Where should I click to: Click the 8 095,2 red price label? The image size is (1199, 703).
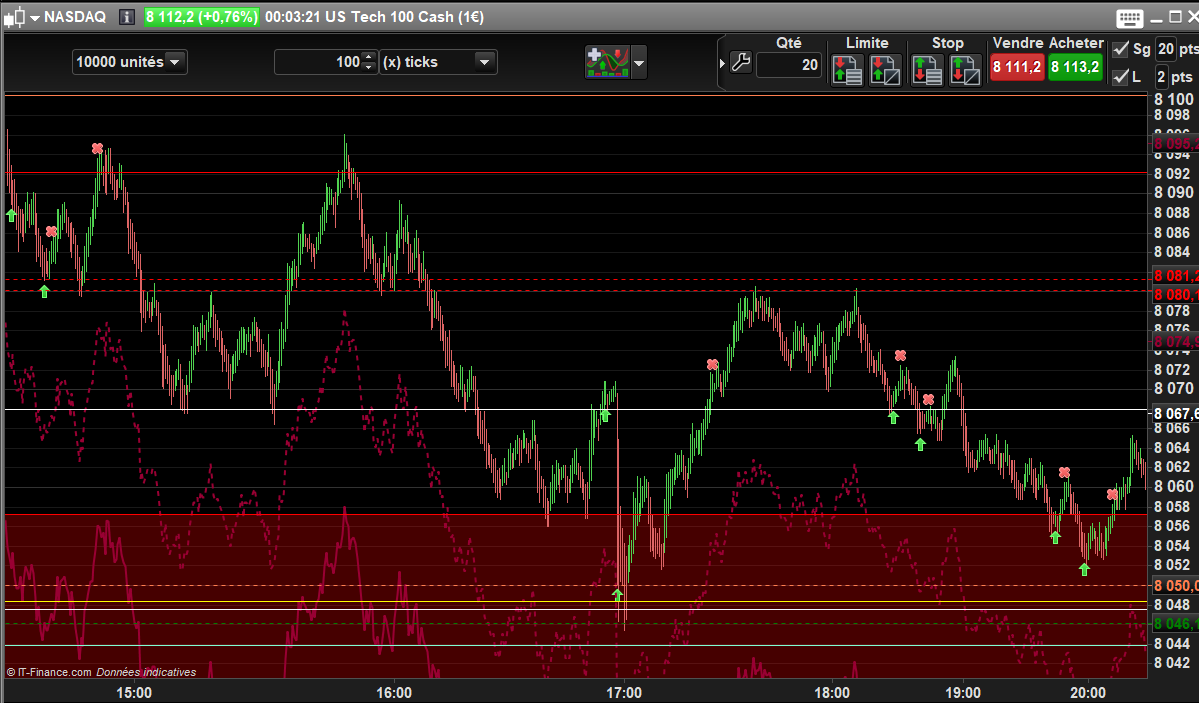[1175, 143]
